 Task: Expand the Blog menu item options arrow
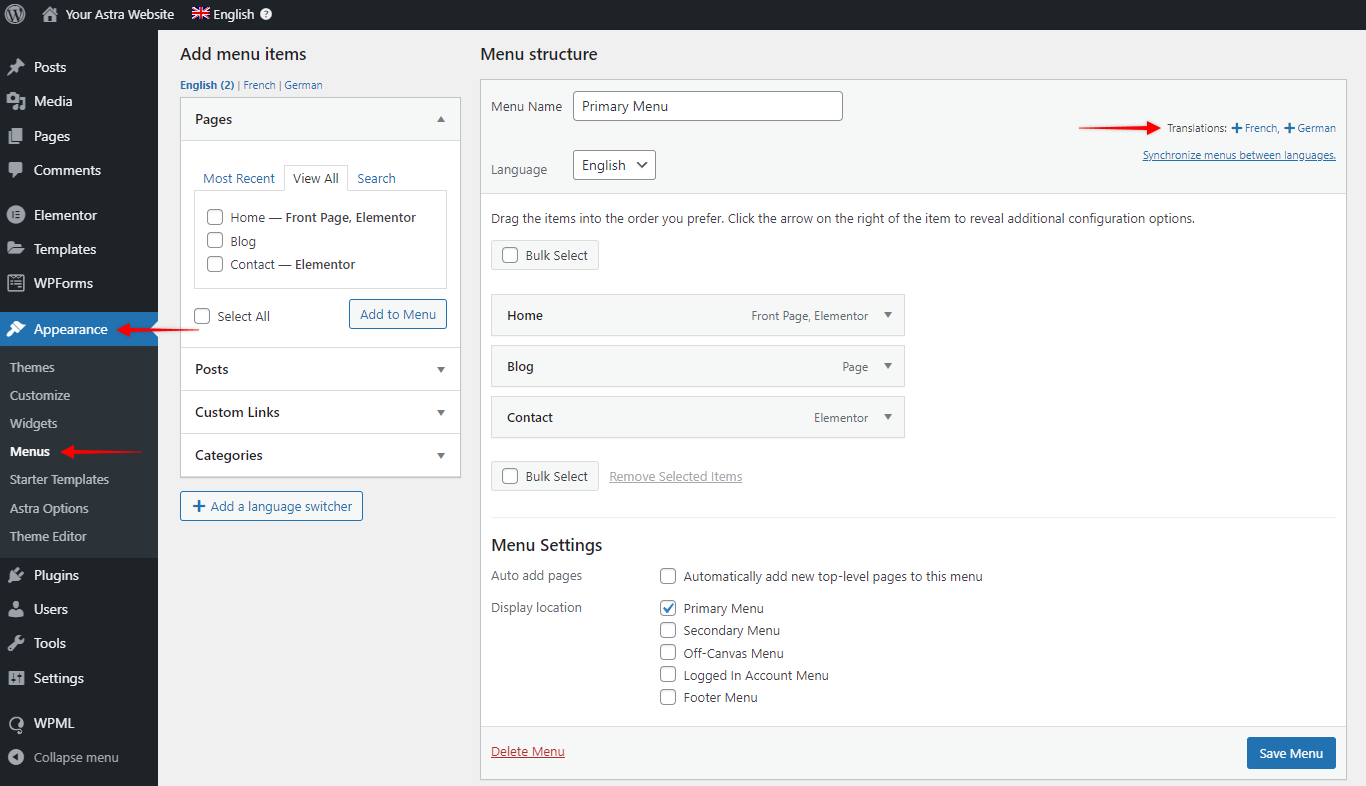point(887,366)
